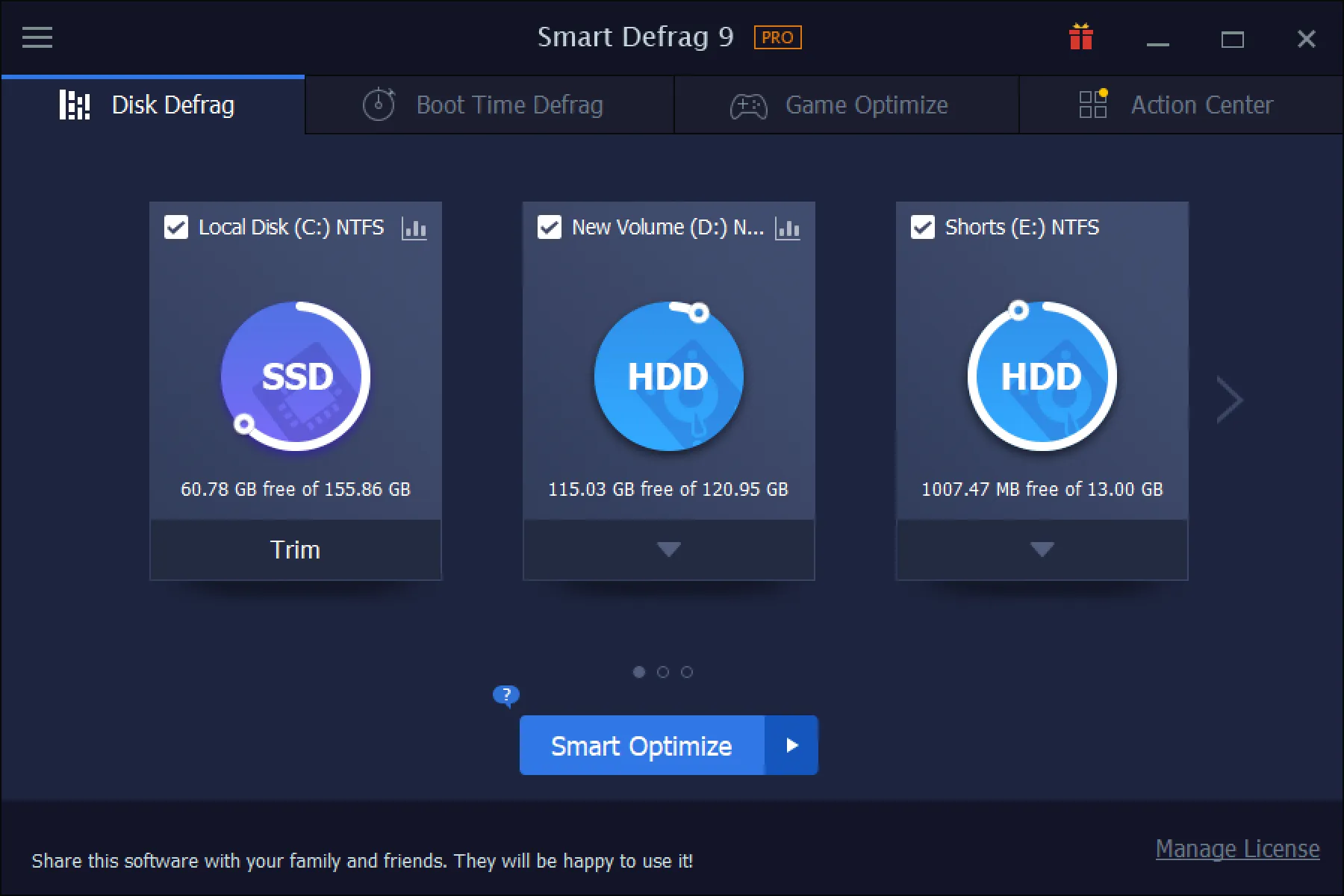Go to third drive page dot
Image resolution: width=1344 pixels, height=896 pixels.
tap(687, 672)
